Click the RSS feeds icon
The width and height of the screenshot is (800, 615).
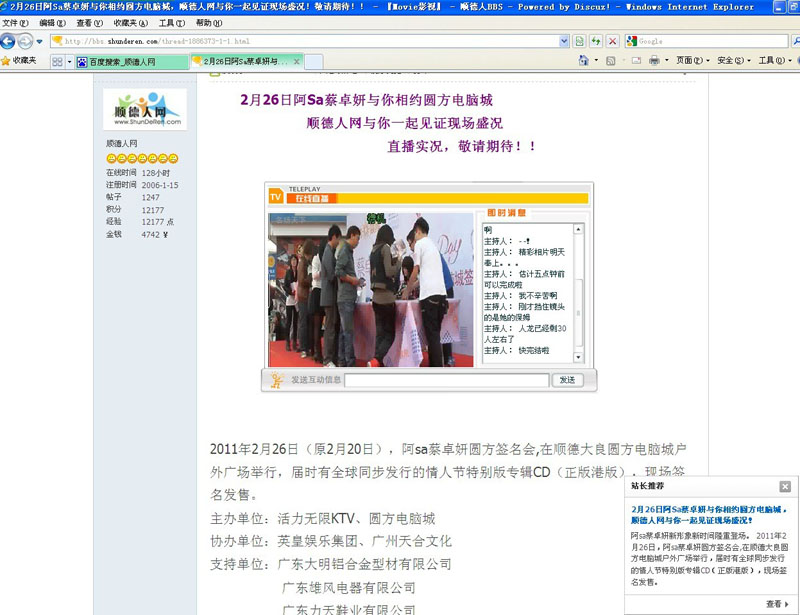point(611,61)
